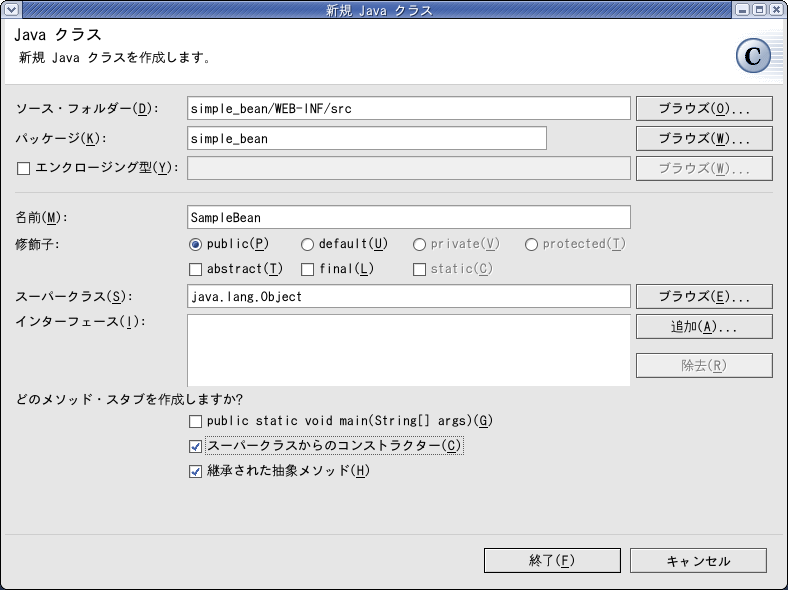Click the スーパークラス(S) label

74,297
